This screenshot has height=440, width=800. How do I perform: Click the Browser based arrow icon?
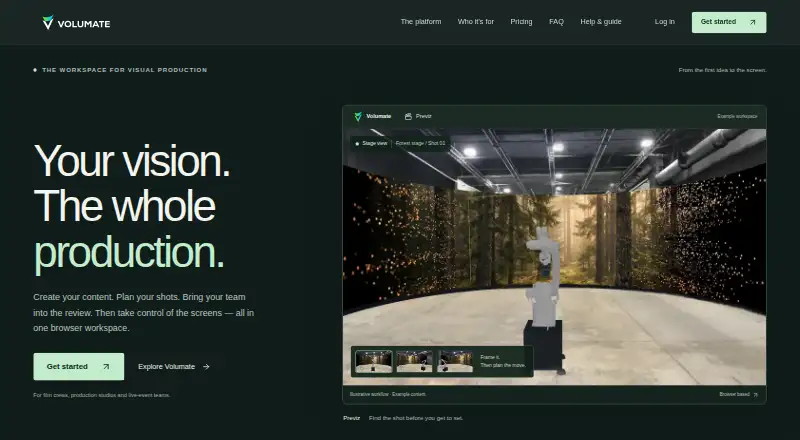point(756,395)
